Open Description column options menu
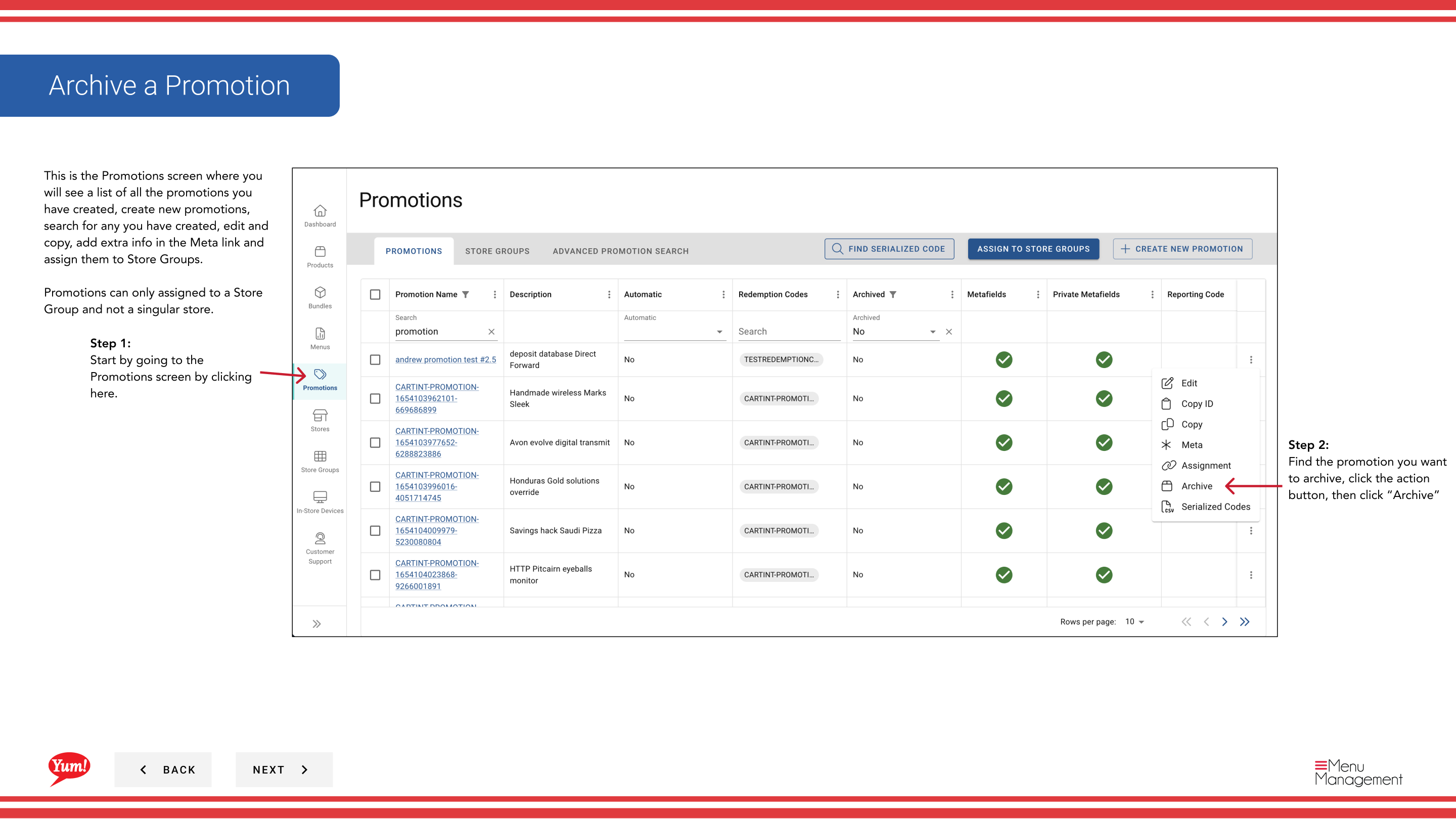1456x819 pixels. point(609,294)
